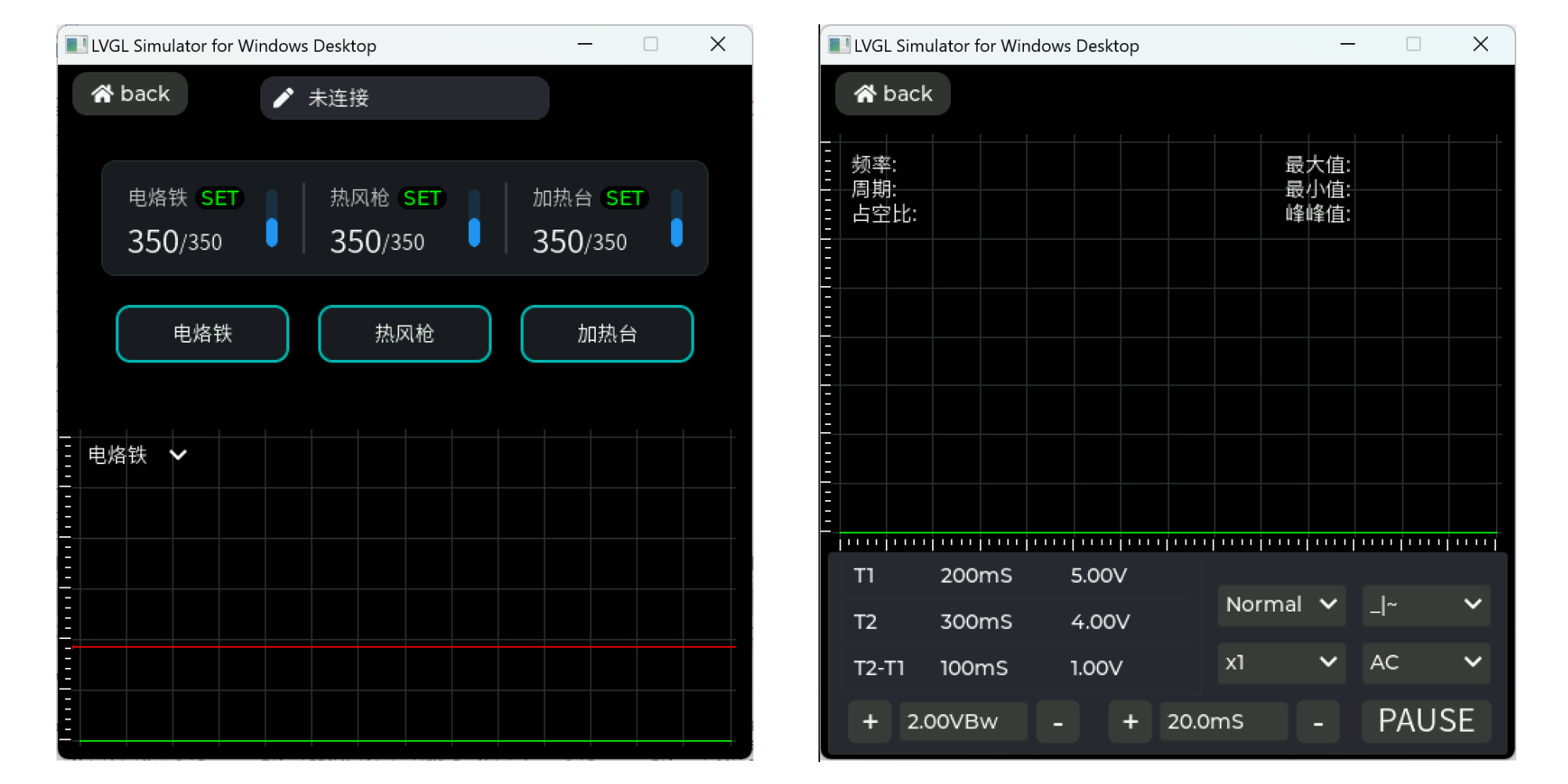Toggle the SET badge for 电烙铁

click(x=220, y=198)
